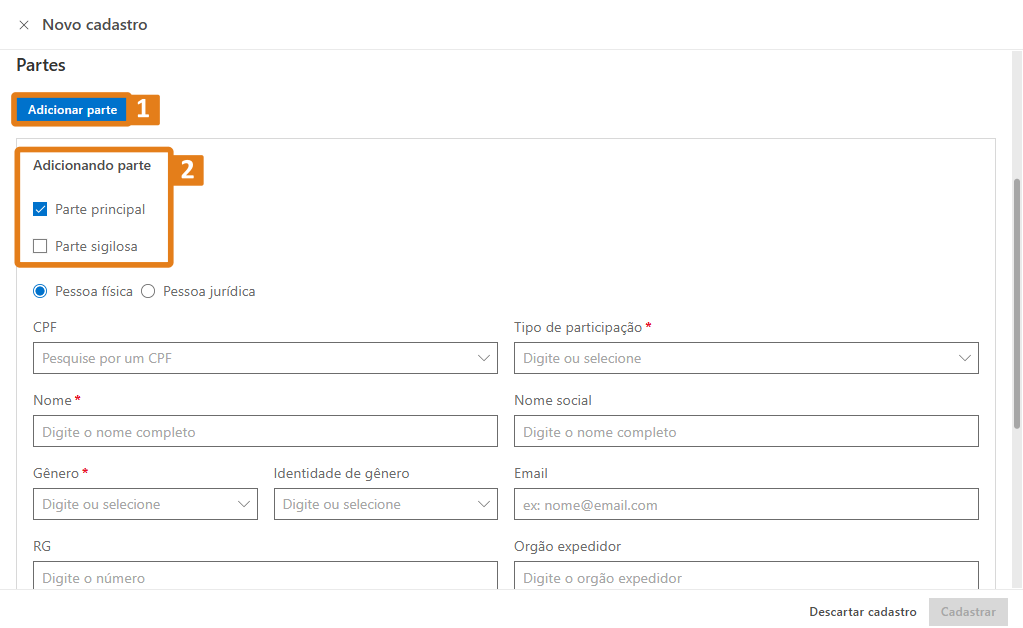Enable the Parte sigilosa checkbox
The height and width of the screenshot is (628, 1023).
click(x=39, y=245)
